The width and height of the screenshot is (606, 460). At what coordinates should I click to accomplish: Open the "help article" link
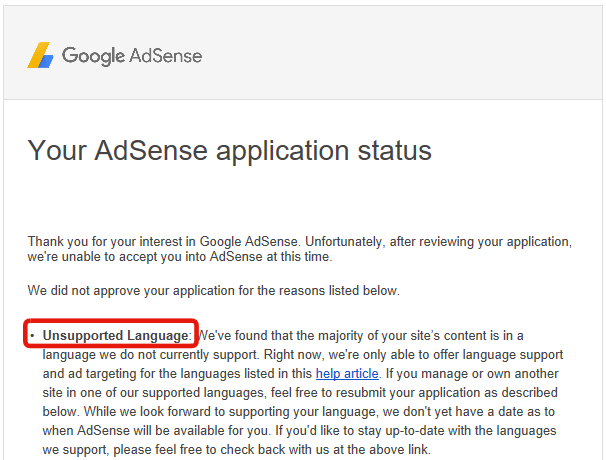click(347, 374)
